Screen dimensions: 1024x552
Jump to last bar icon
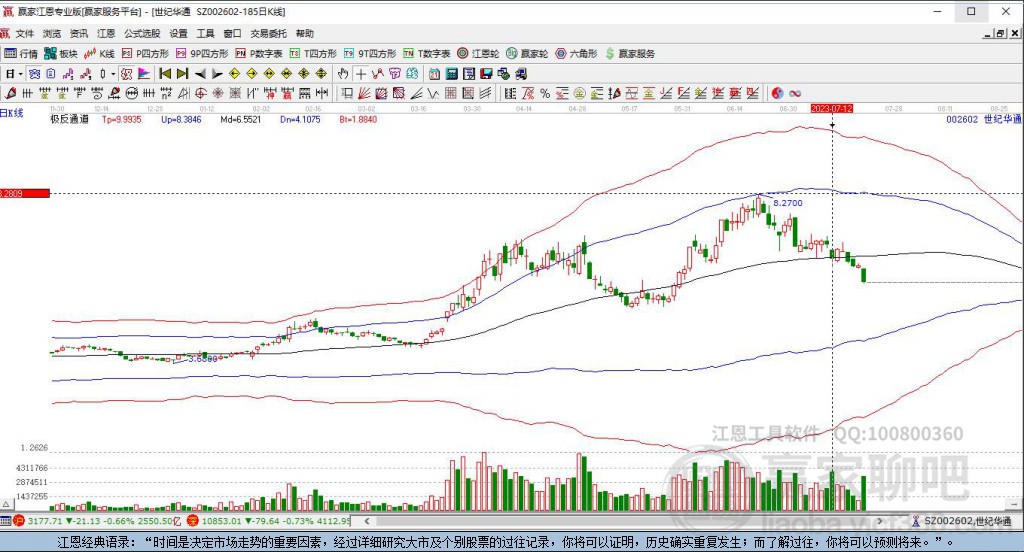click(182, 74)
